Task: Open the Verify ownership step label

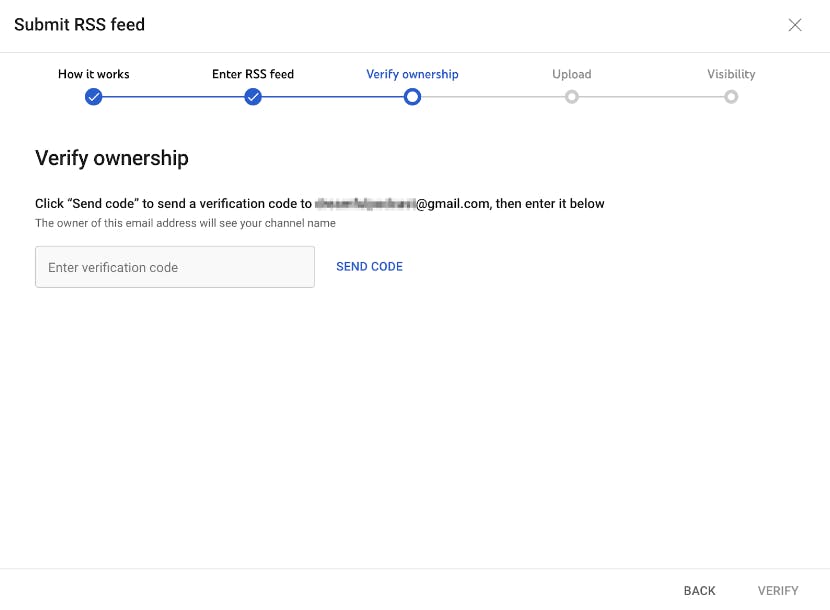Action: pos(412,74)
